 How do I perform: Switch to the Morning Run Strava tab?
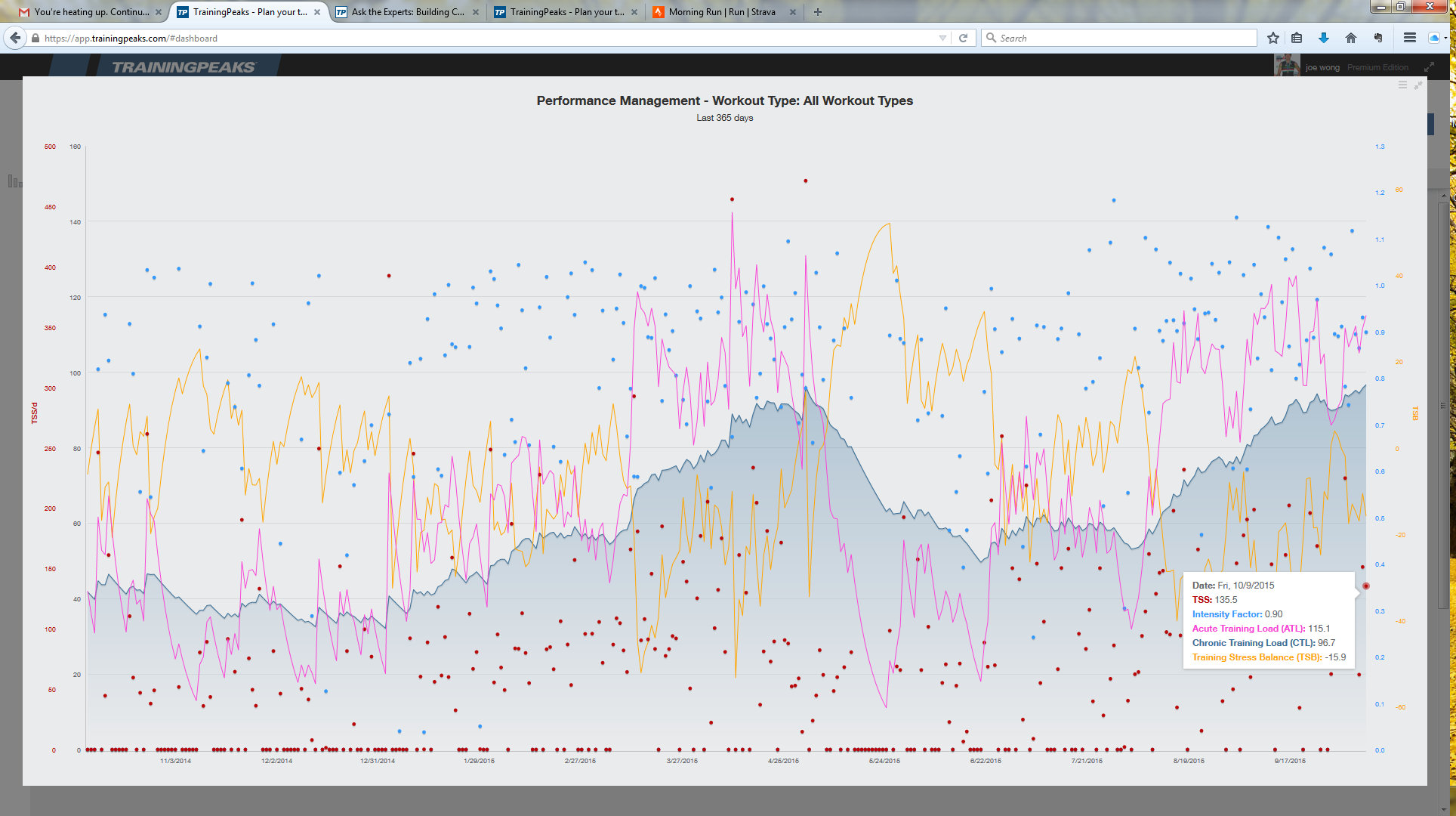[x=721, y=12]
